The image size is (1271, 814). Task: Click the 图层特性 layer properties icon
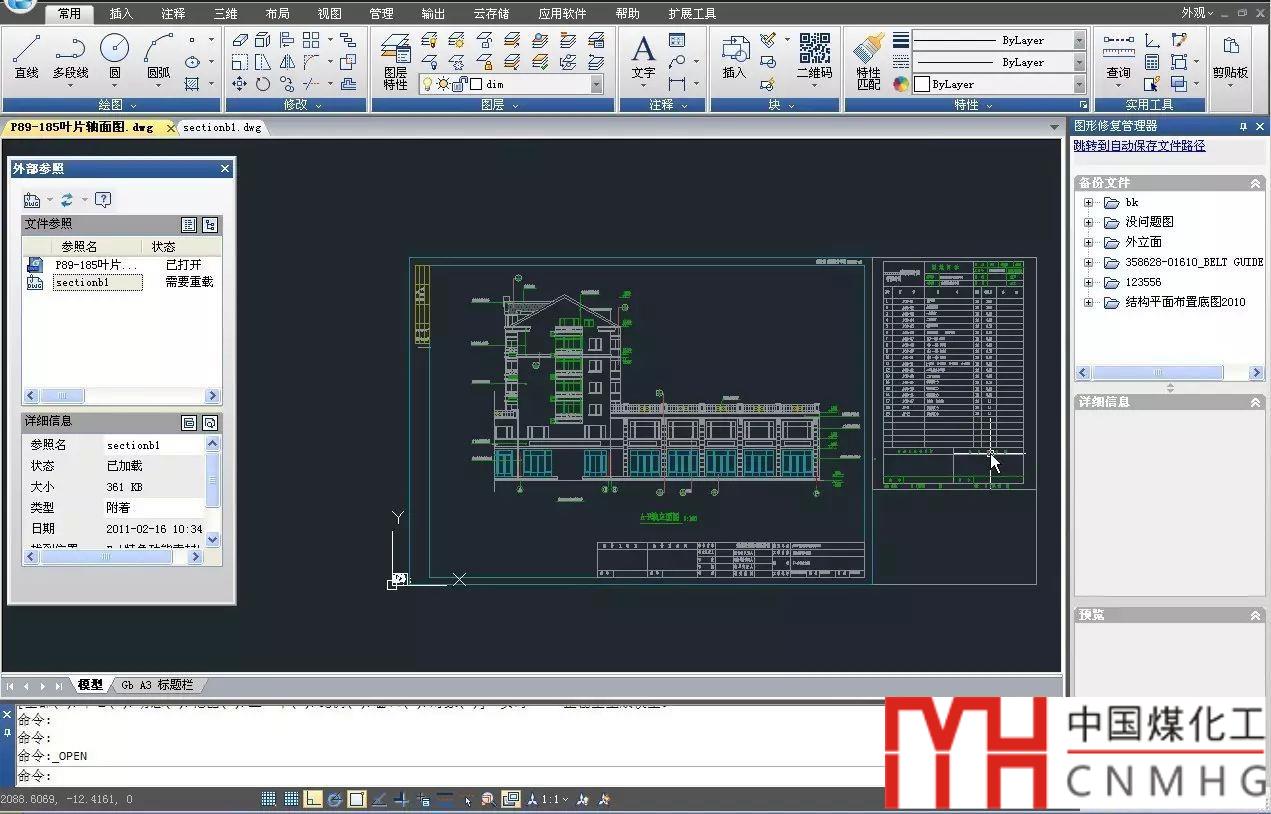click(396, 62)
